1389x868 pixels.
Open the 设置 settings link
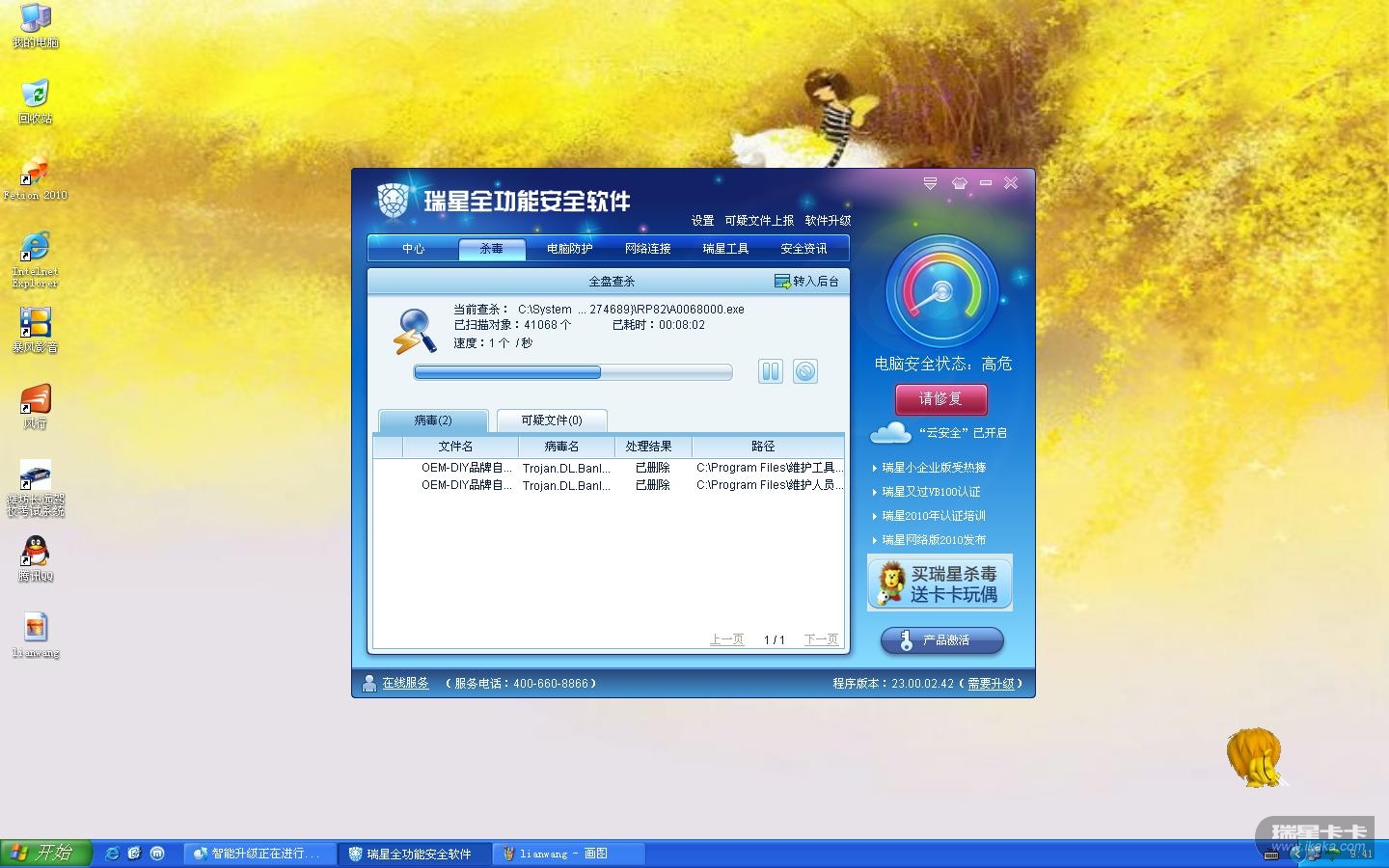[x=702, y=221]
